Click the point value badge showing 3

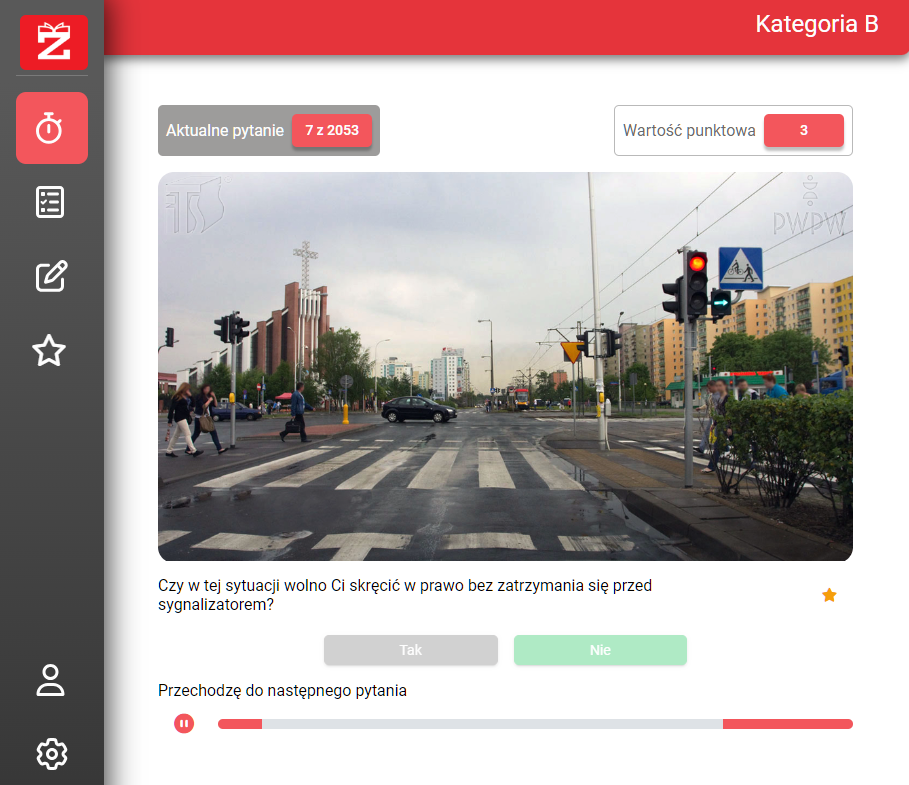tap(803, 131)
